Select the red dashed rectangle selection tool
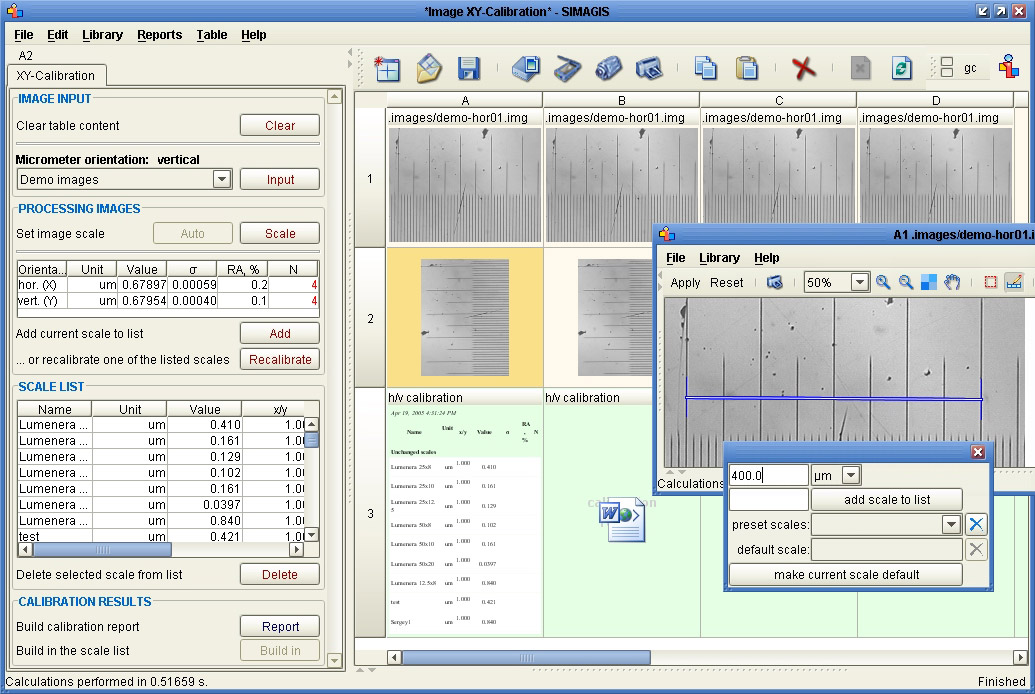The height and width of the screenshot is (694, 1035). pos(990,282)
